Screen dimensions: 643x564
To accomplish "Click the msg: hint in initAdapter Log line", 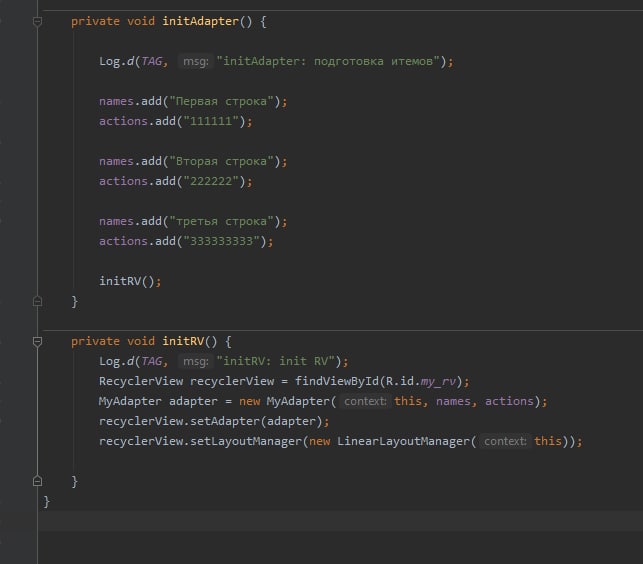I will (x=196, y=62).
